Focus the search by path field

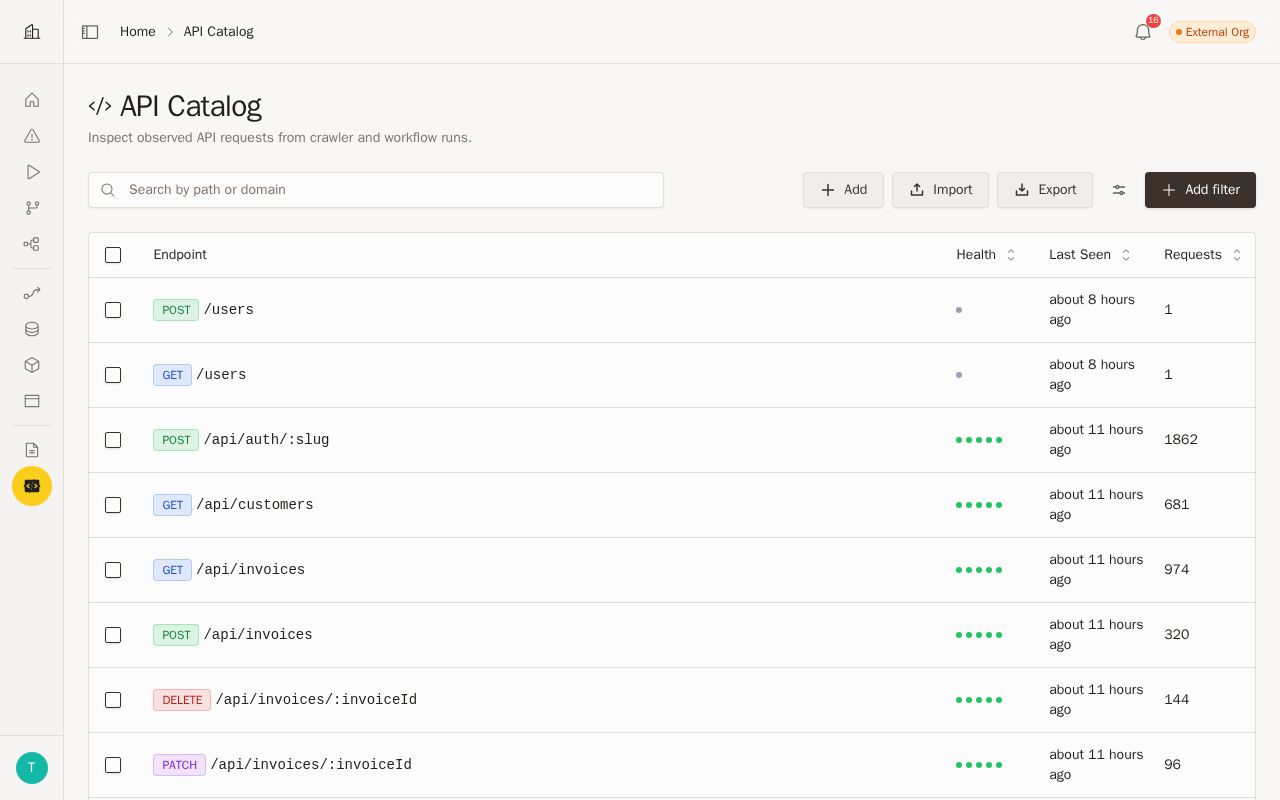point(376,190)
